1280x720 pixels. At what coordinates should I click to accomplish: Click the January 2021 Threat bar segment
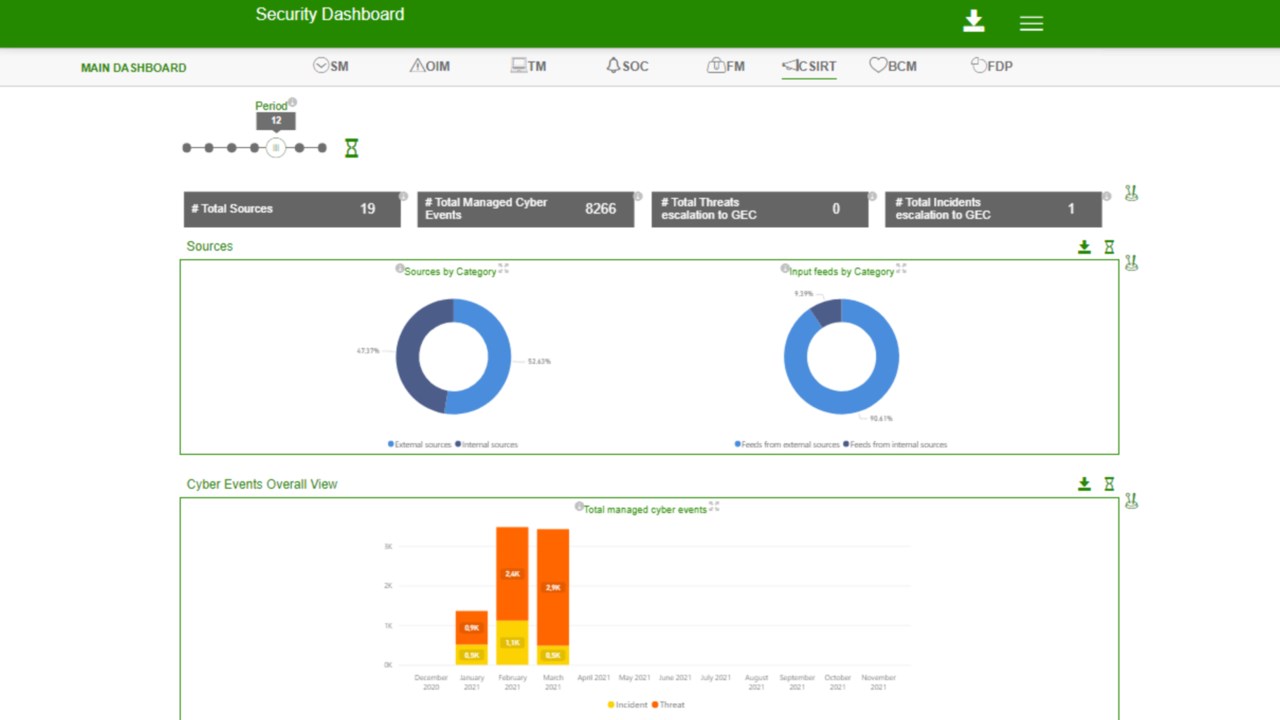coord(471,628)
